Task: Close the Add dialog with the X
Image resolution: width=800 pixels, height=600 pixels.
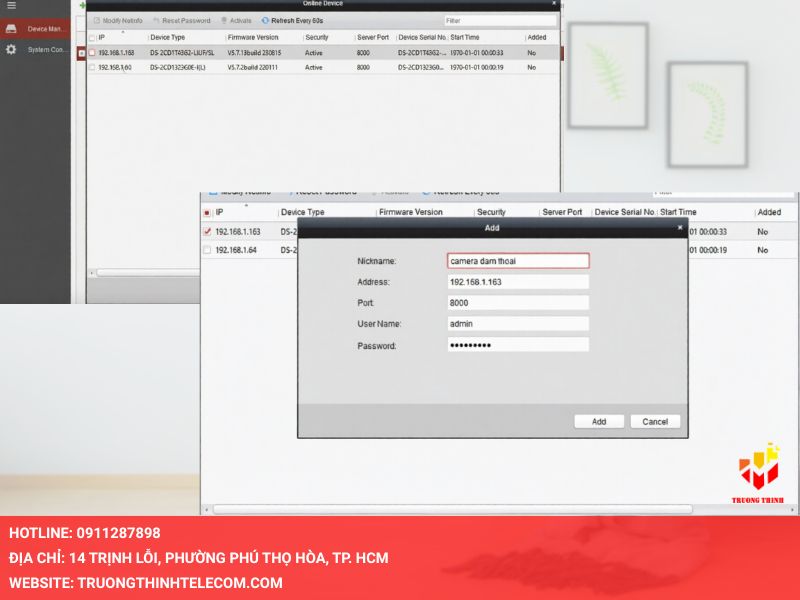Action: coord(680,228)
